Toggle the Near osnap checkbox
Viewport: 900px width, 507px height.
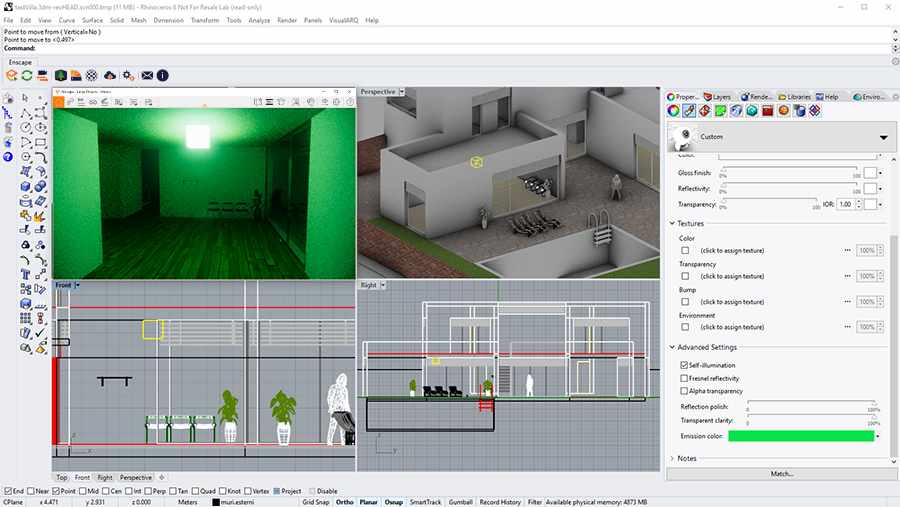click(31, 491)
